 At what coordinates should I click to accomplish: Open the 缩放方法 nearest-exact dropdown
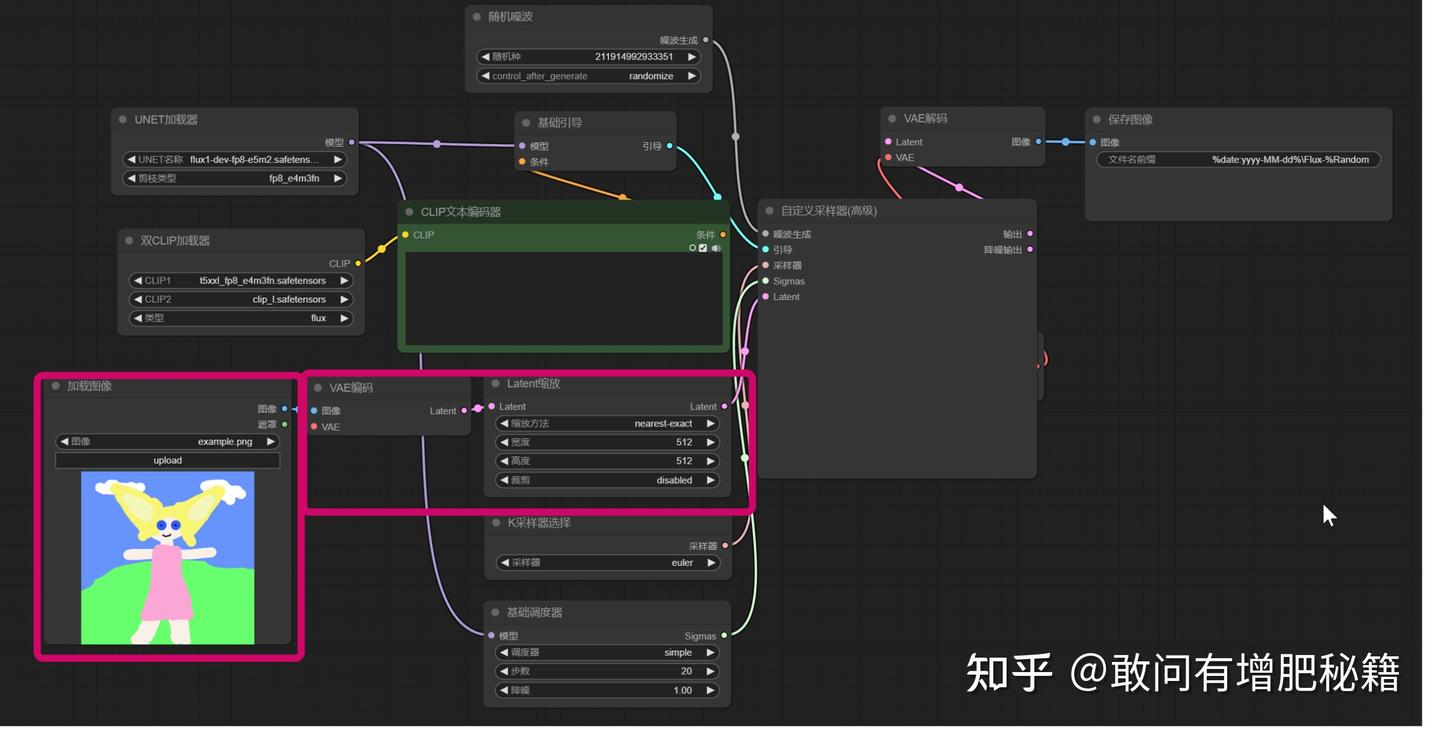tap(608, 423)
